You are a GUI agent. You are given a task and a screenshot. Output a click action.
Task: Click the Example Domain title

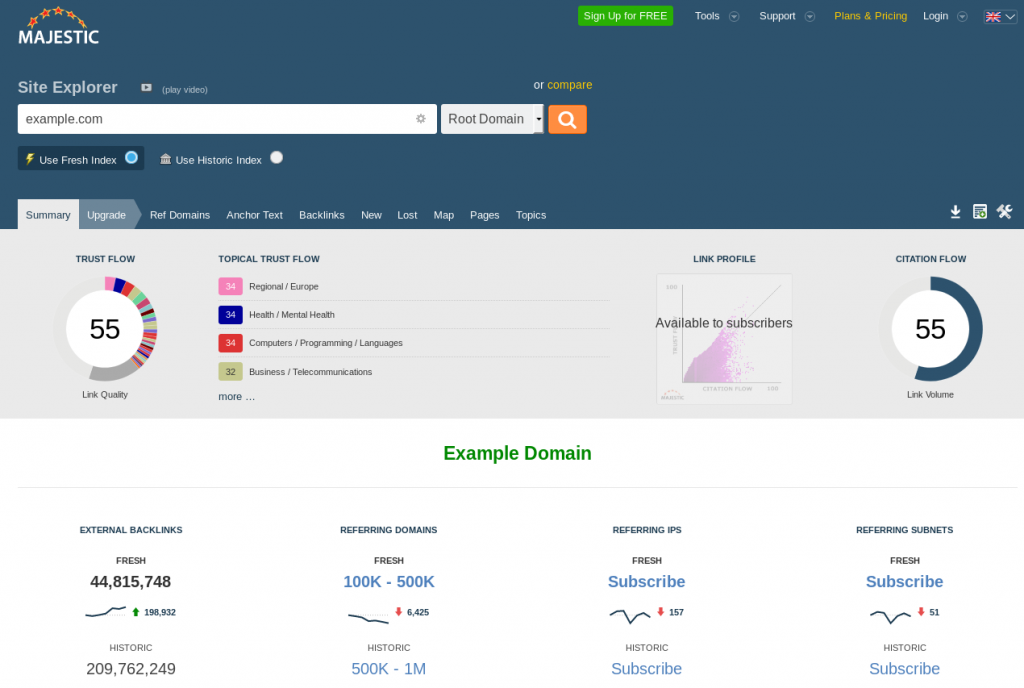tap(517, 453)
